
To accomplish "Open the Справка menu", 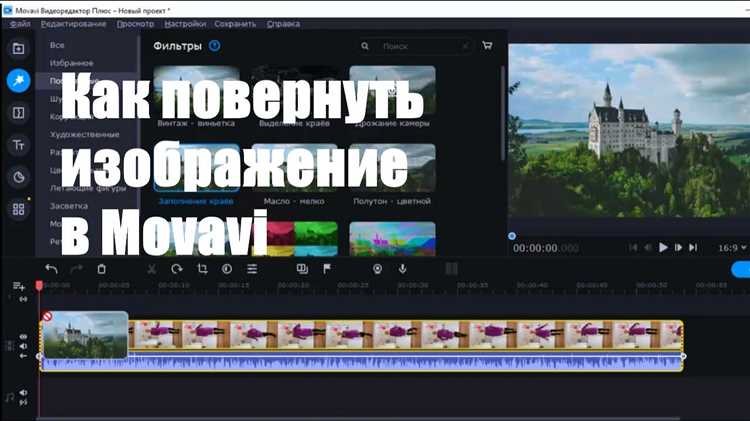I will [x=284, y=24].
